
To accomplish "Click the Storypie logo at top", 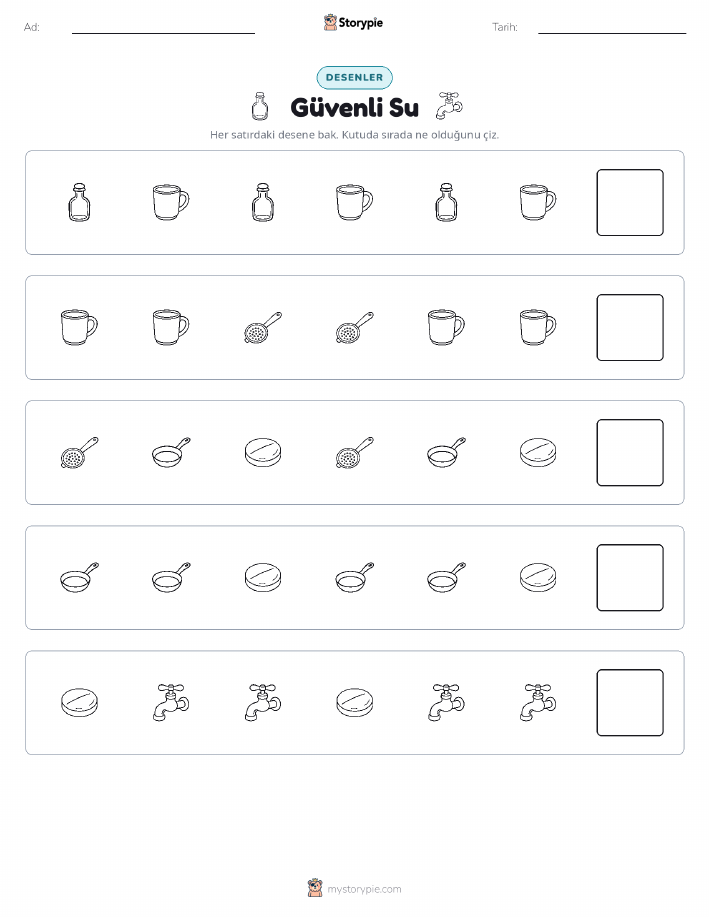I will [x=353, y=23].
